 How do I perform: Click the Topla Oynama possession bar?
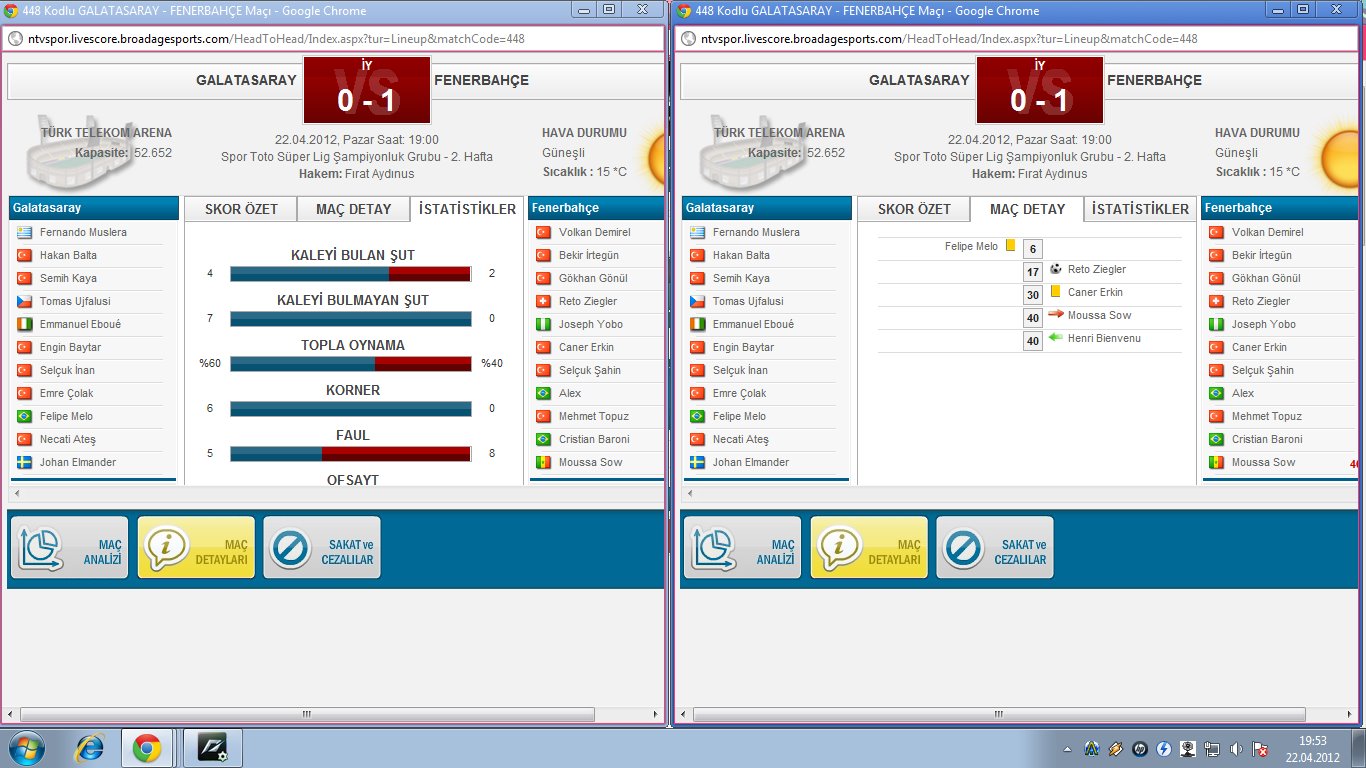(350, 364)
